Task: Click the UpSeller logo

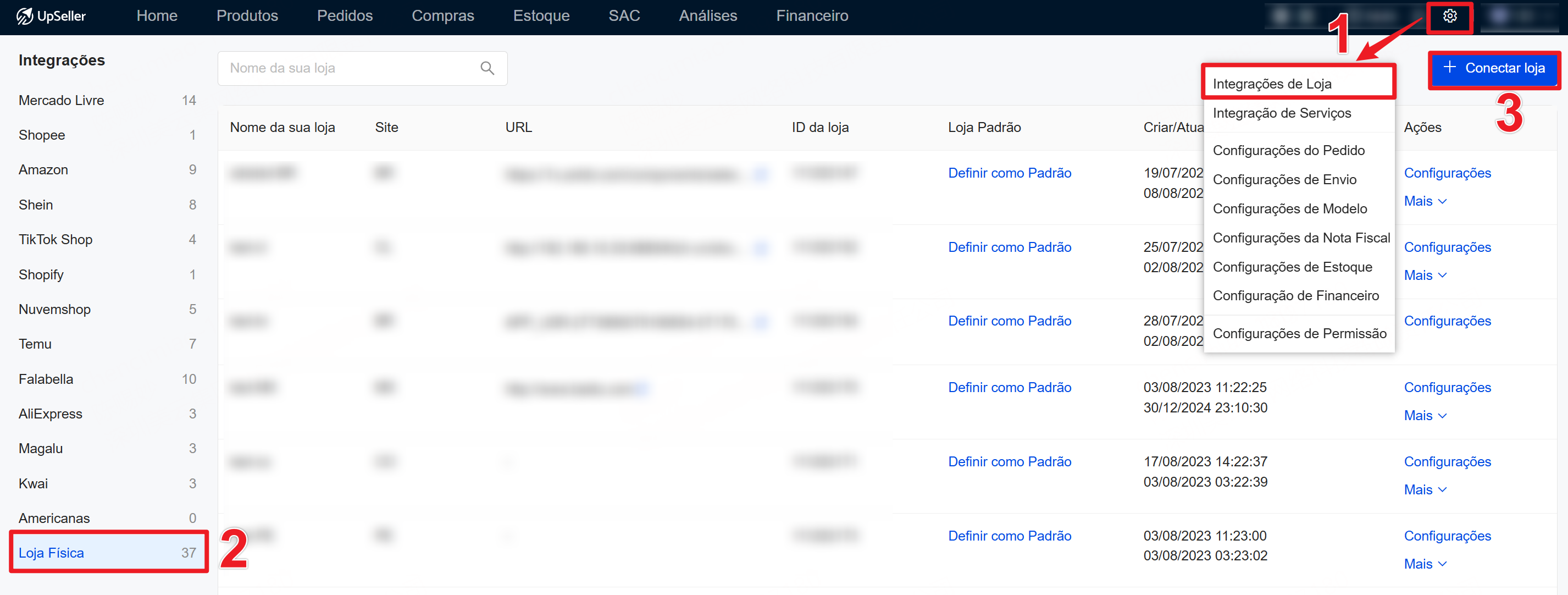Action: [51, 16]
